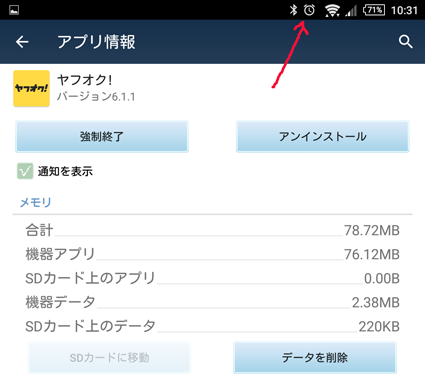Tap the 0.00B value

[382, 278]
